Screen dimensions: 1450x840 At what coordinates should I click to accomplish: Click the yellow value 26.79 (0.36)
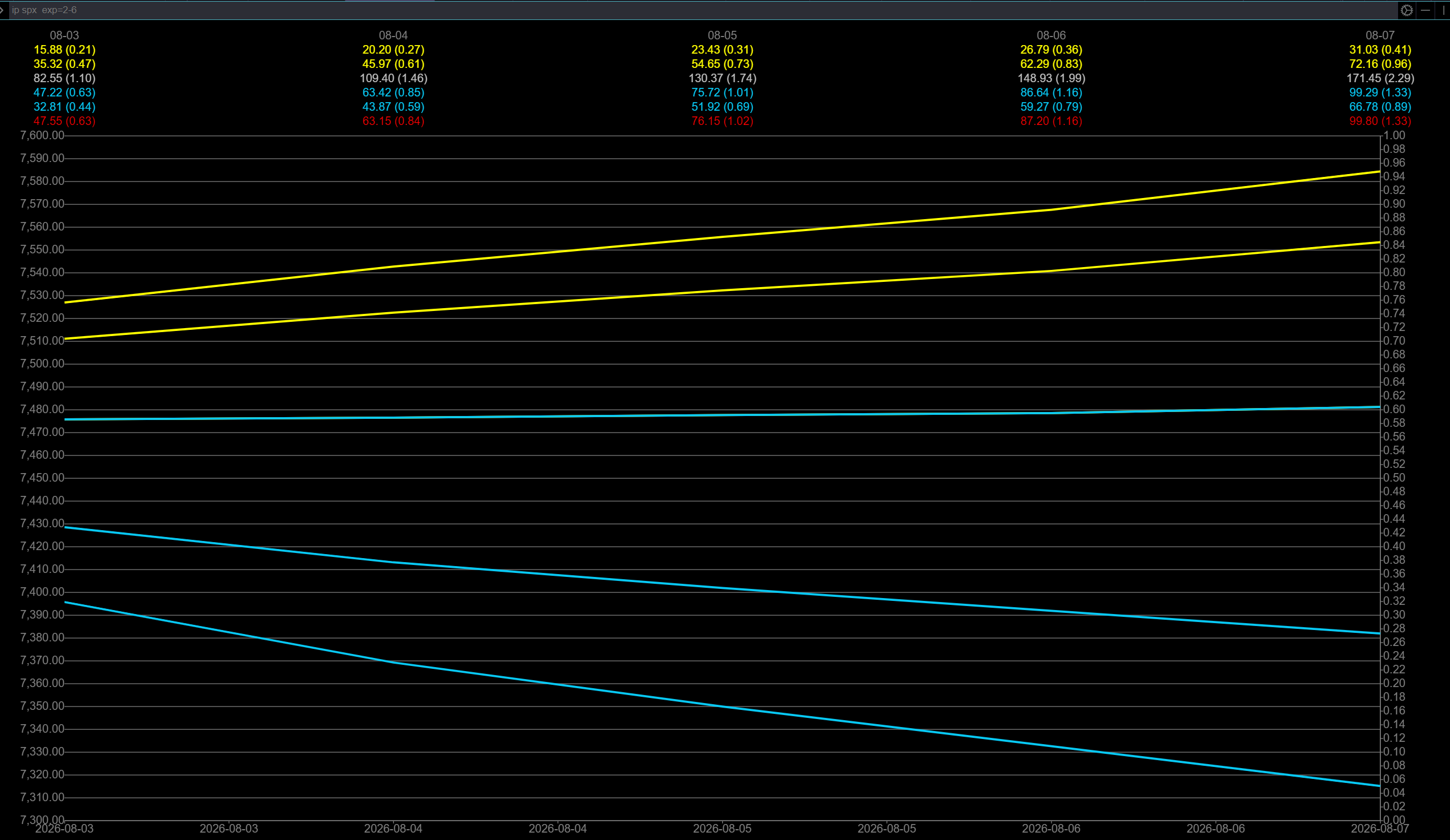[1052, 50]
